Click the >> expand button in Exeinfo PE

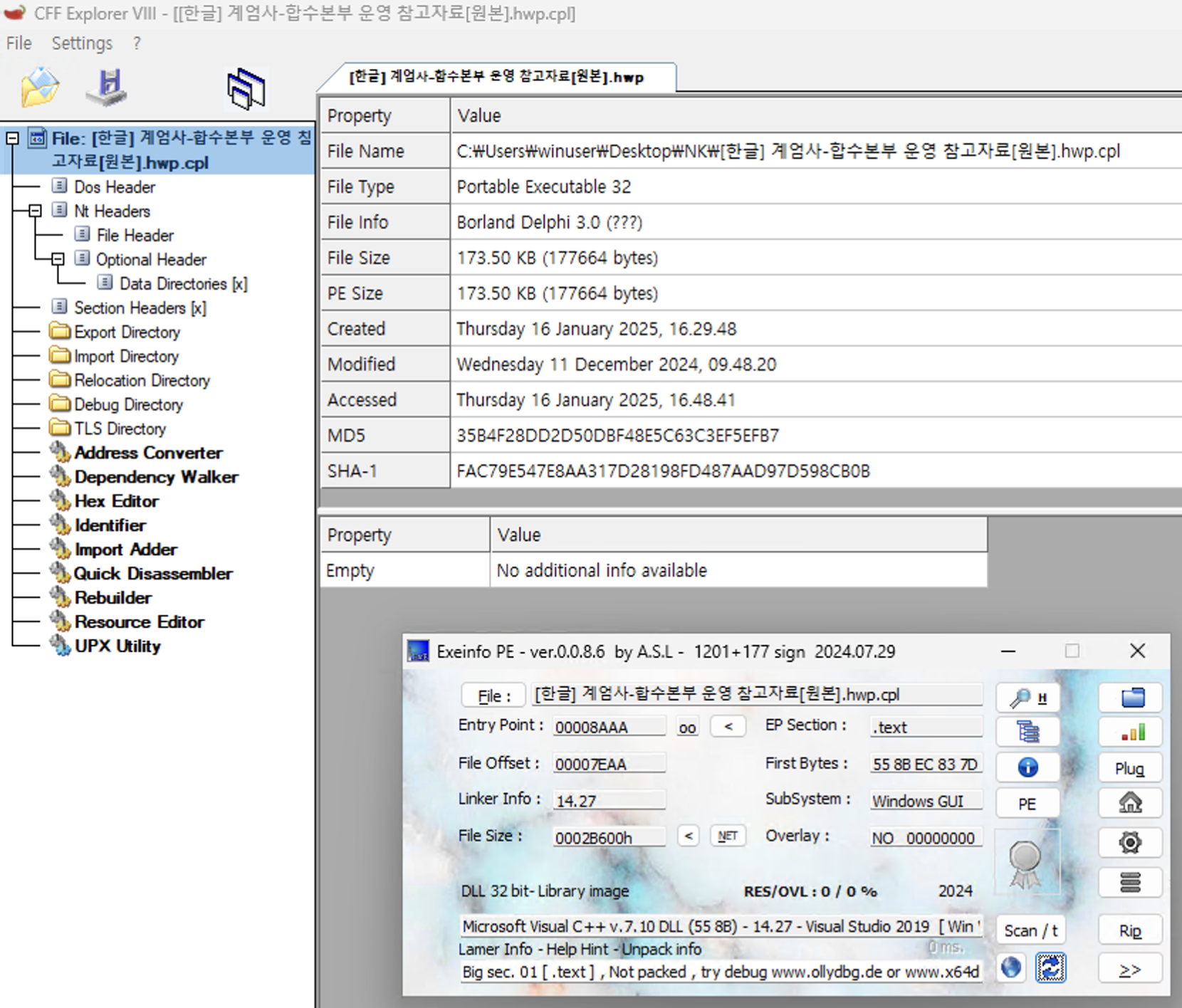point(1131,970)
